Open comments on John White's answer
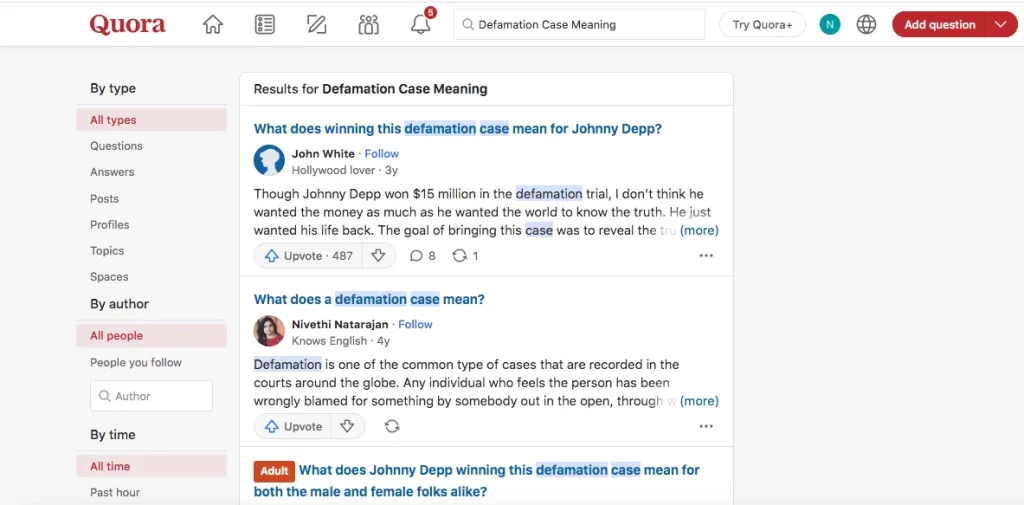This screenshot has height=505, width=1024. pos(423,256)
